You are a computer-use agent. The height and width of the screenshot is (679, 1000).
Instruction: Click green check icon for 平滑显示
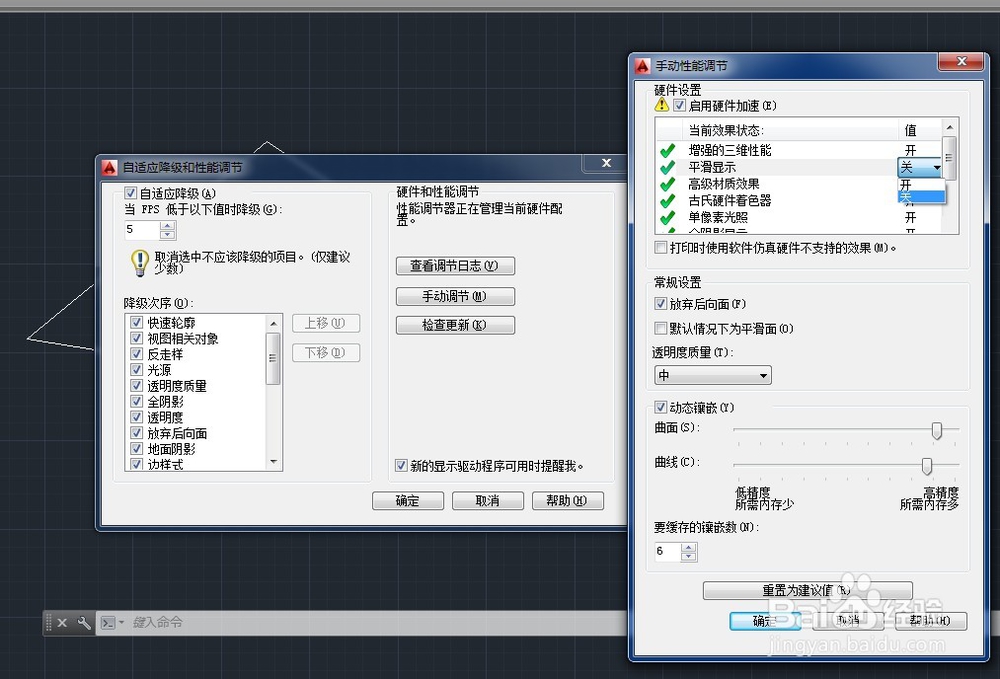click(x=667, y=167)
